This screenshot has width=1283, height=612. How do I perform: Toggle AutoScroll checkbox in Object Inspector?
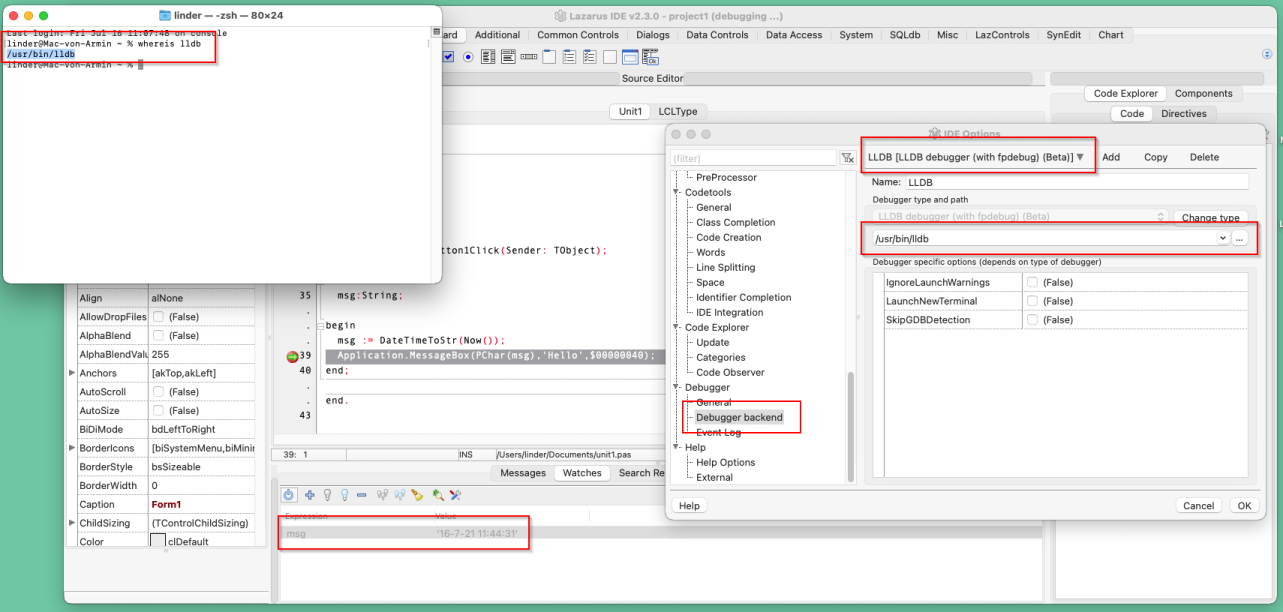pyautogui.click(x=157, y=392)
